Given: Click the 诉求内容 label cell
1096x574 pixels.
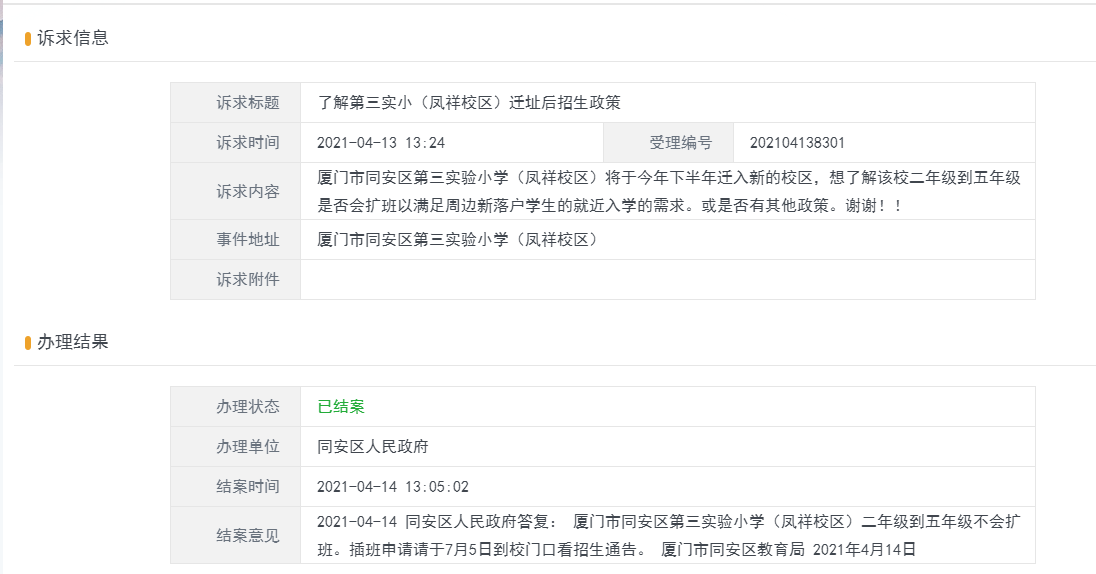Looking at the screenshot, I should click(236, 192).
